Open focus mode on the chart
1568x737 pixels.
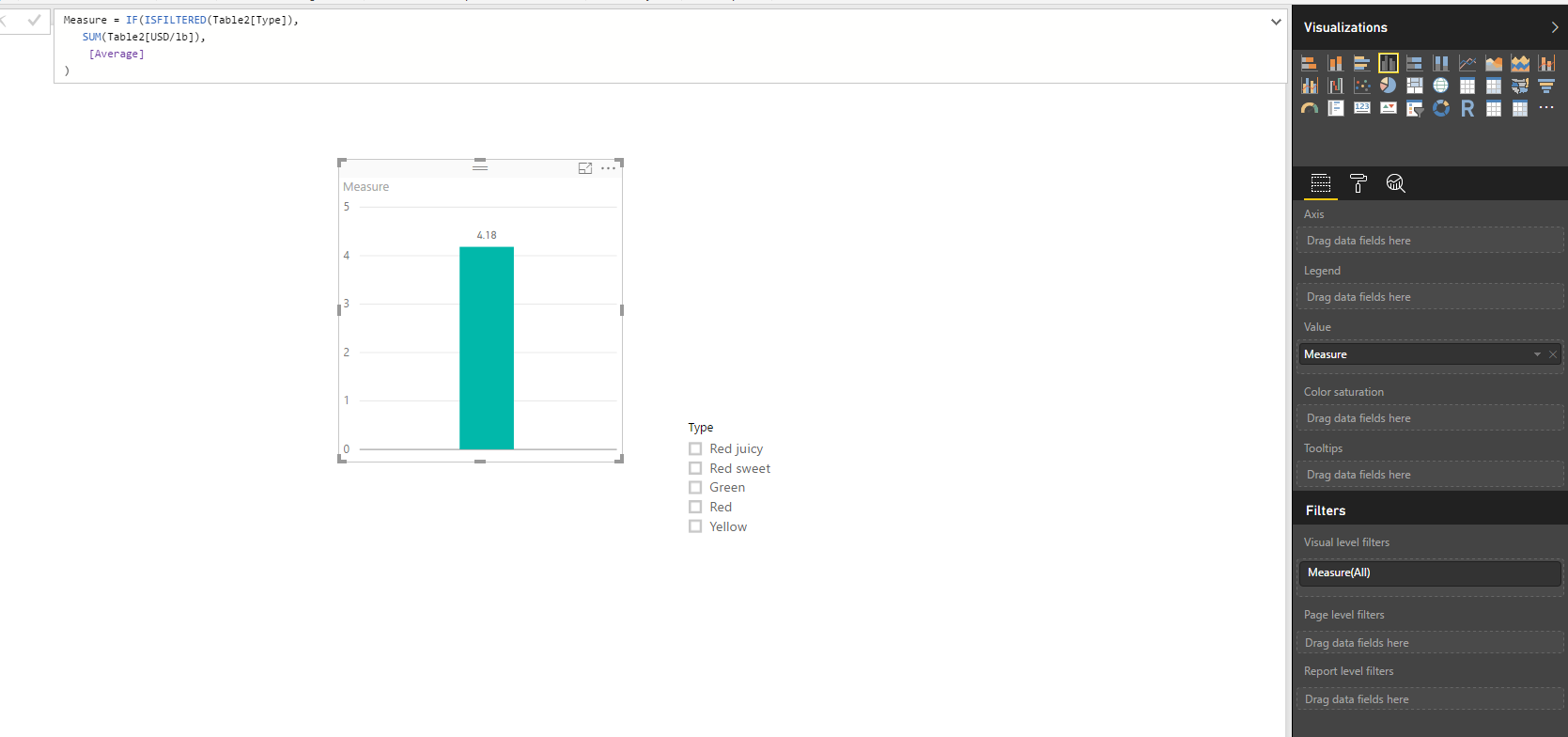click(585, 168)
